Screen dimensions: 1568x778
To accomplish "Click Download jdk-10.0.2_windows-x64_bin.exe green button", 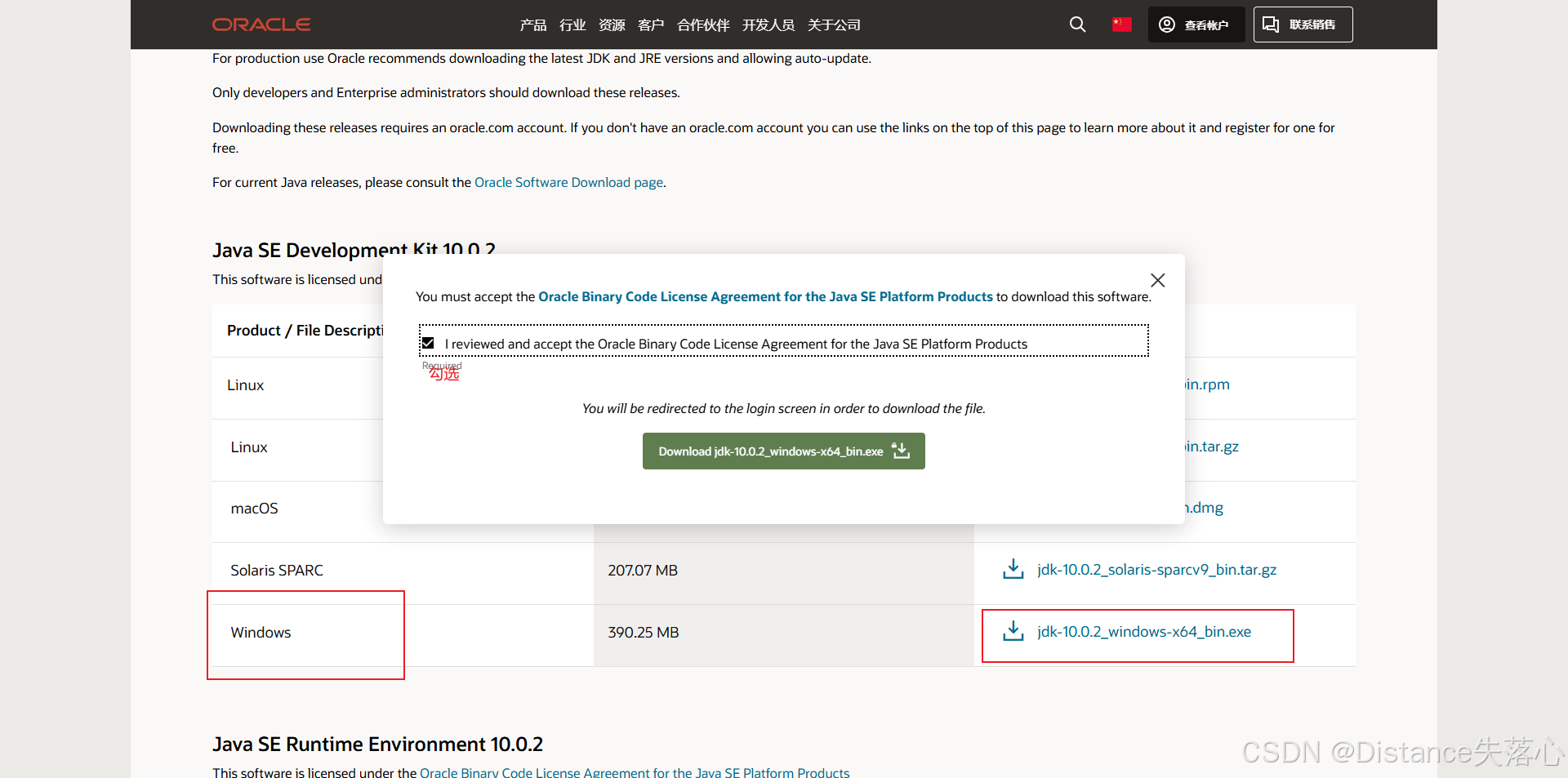I will [784, 451].
